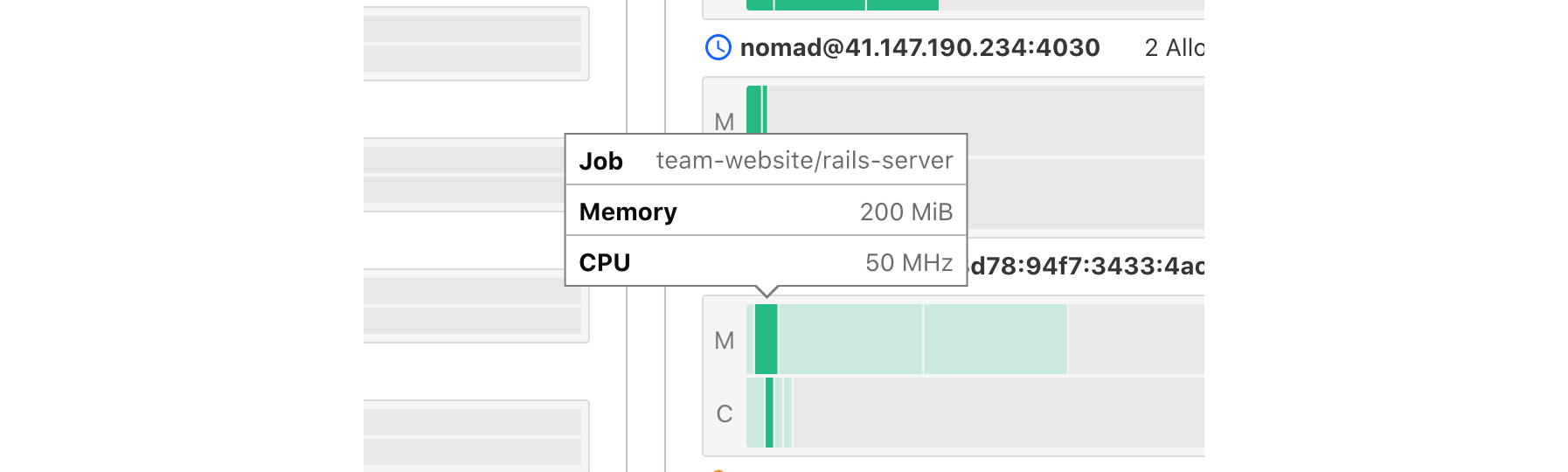Click the '2 Allo…' allocations count text

pos(1174,47)
